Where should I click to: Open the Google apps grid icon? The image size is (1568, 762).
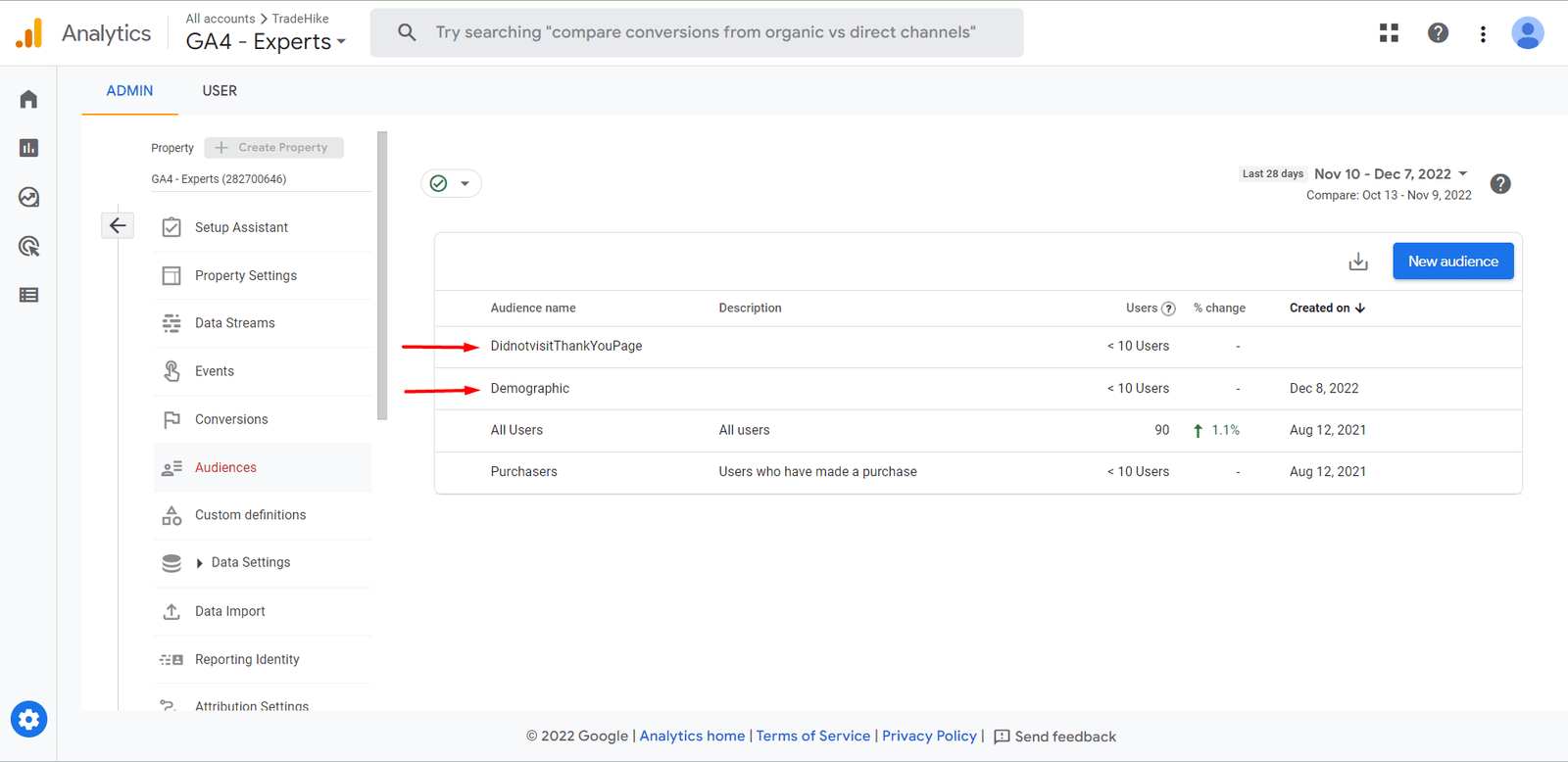[1389, 33]
